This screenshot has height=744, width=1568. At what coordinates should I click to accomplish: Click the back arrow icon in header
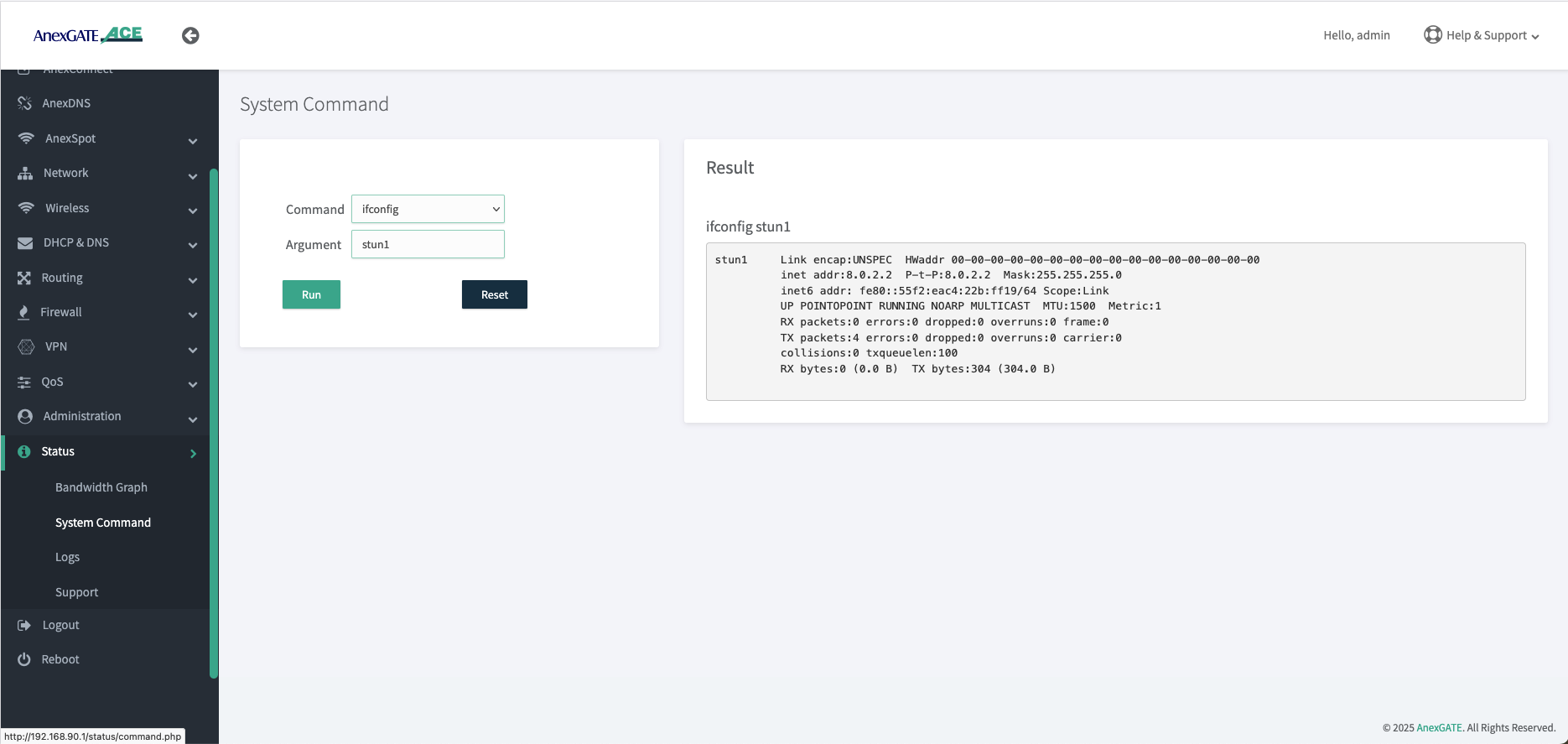point(190,35)
